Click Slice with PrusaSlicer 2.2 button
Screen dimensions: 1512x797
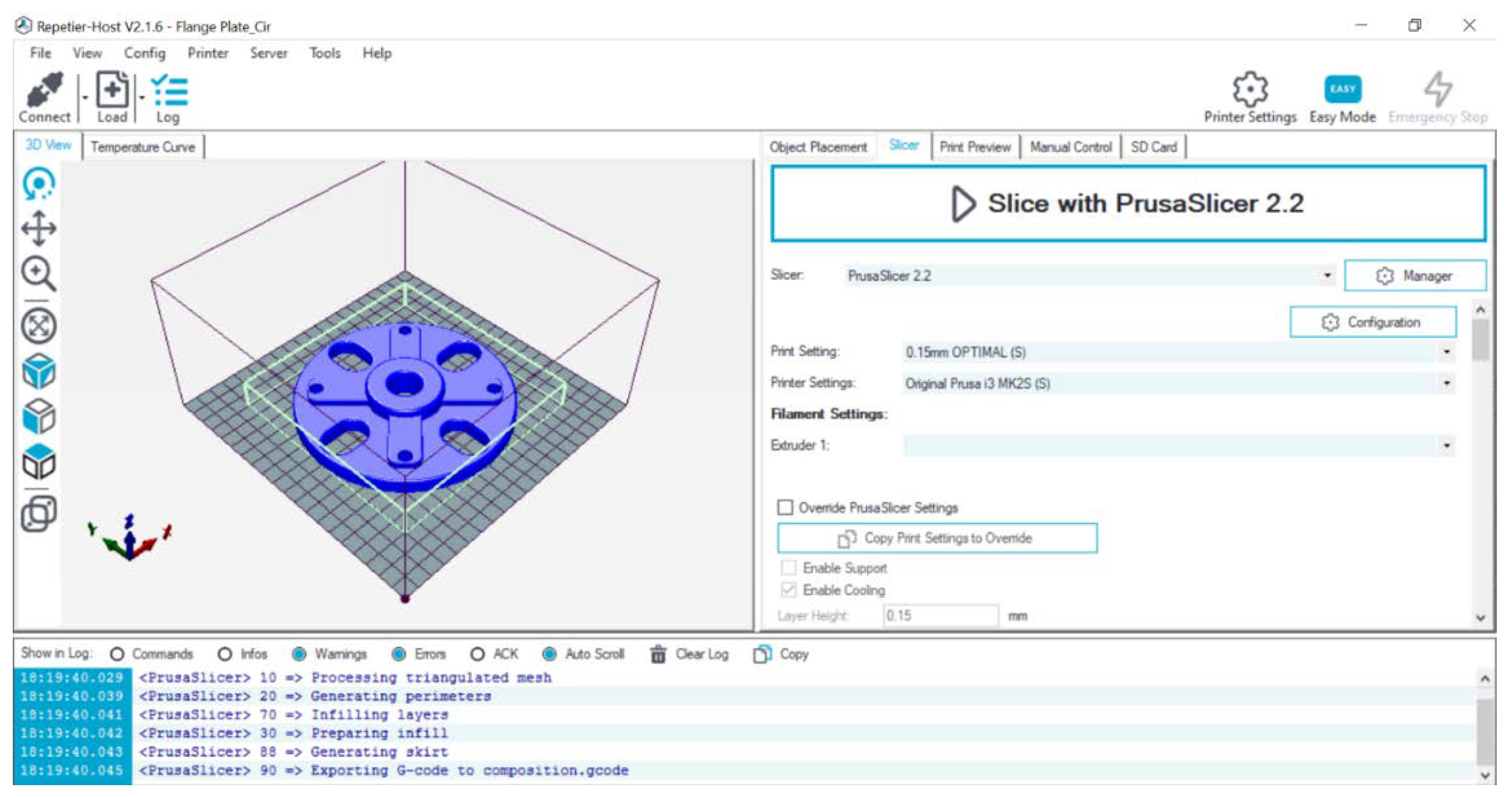pyautogui.click(x=1128, y=204)
